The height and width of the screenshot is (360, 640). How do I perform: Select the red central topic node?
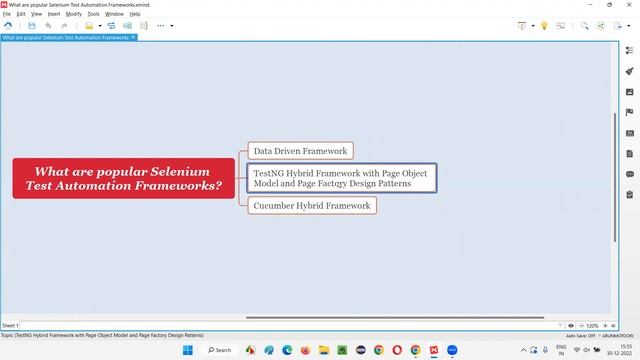click(124, 178)
